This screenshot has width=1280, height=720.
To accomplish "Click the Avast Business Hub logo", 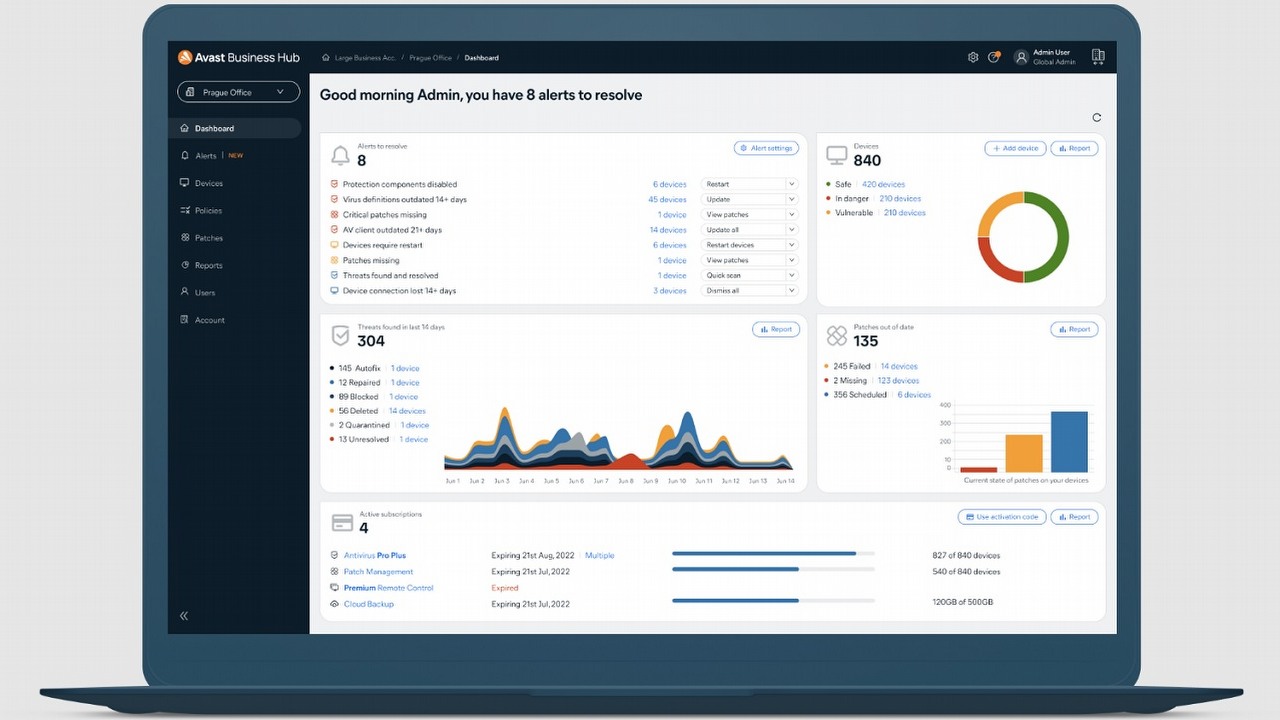I will [239, 57].
